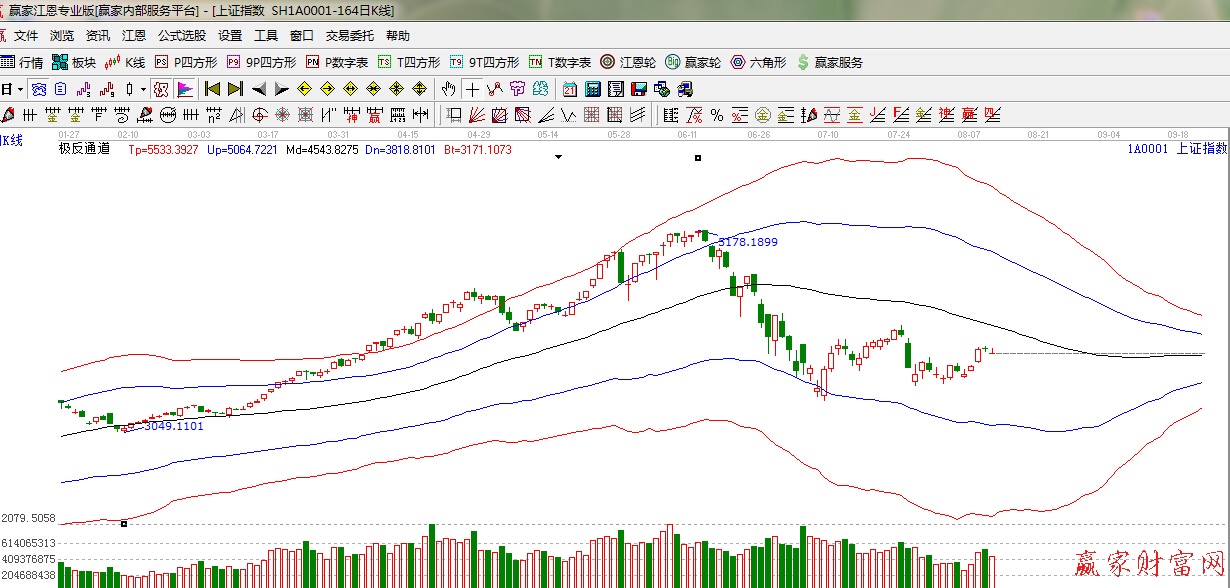Image resolution: width=1230 pixels, height=588 pixels.
Task: Click the 3178.1899 peak price label
Action: 747,242
